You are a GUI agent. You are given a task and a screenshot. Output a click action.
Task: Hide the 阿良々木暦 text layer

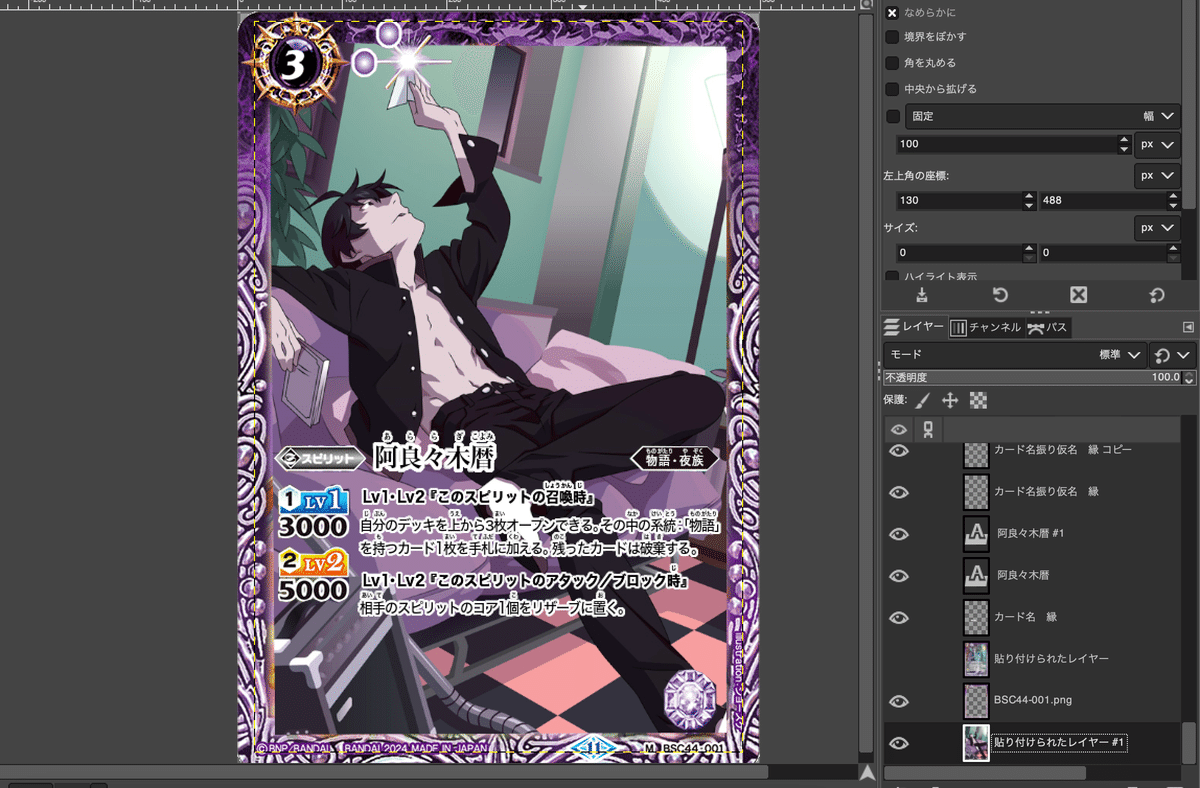[x=899, y=576]
